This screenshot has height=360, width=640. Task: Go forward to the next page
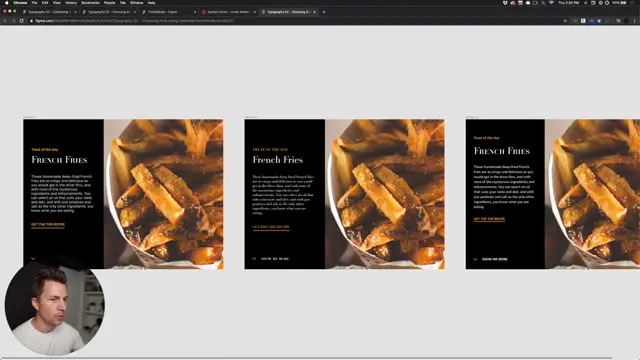[13, 20]
